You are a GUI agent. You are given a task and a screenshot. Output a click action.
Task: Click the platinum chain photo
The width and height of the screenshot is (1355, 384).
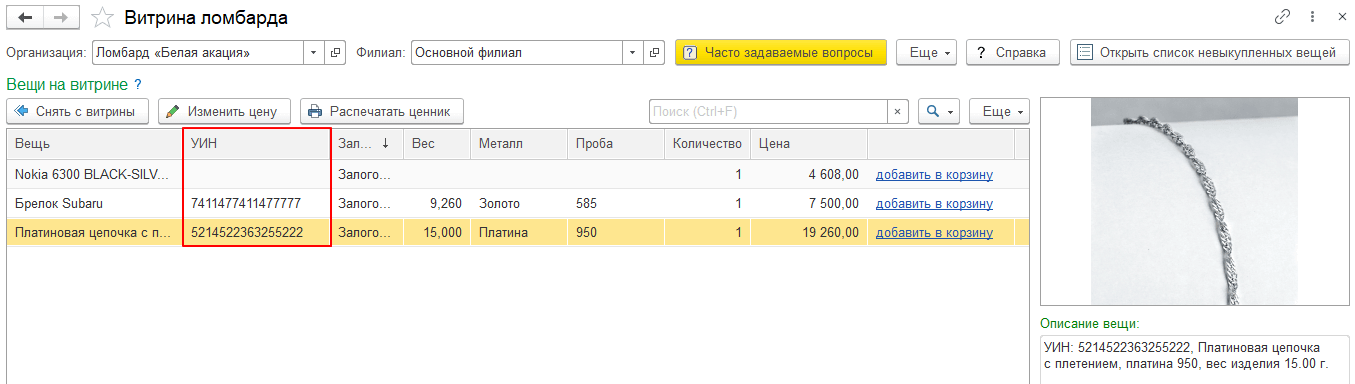coord(1194,201)
